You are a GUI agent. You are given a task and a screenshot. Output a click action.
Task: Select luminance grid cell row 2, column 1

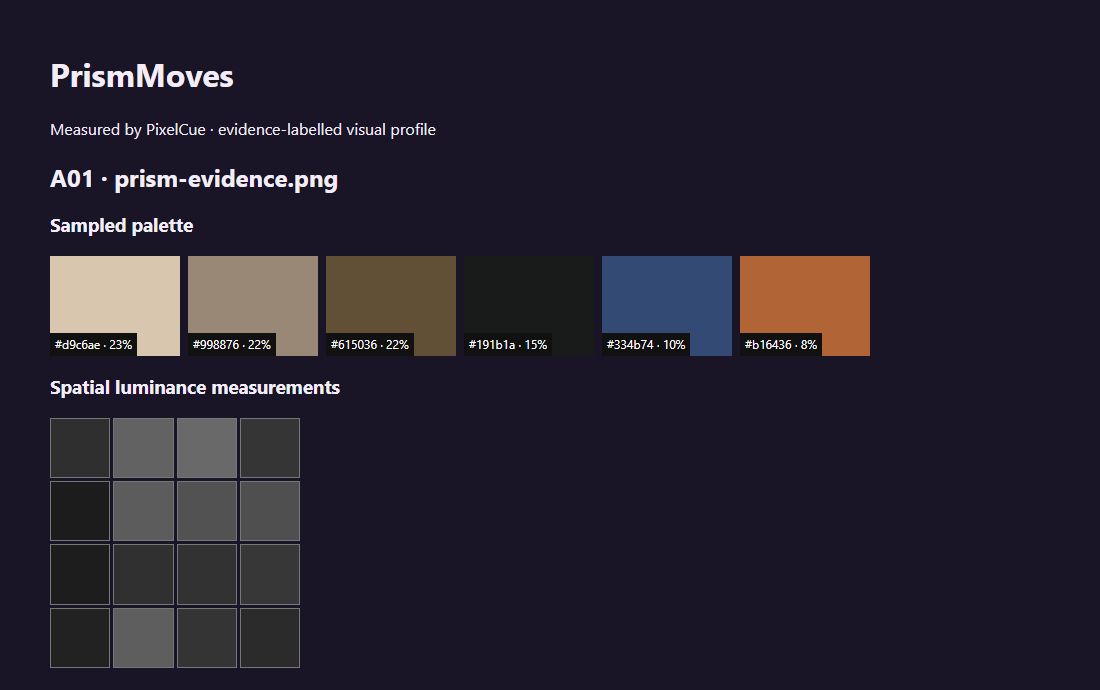point(80,511)
